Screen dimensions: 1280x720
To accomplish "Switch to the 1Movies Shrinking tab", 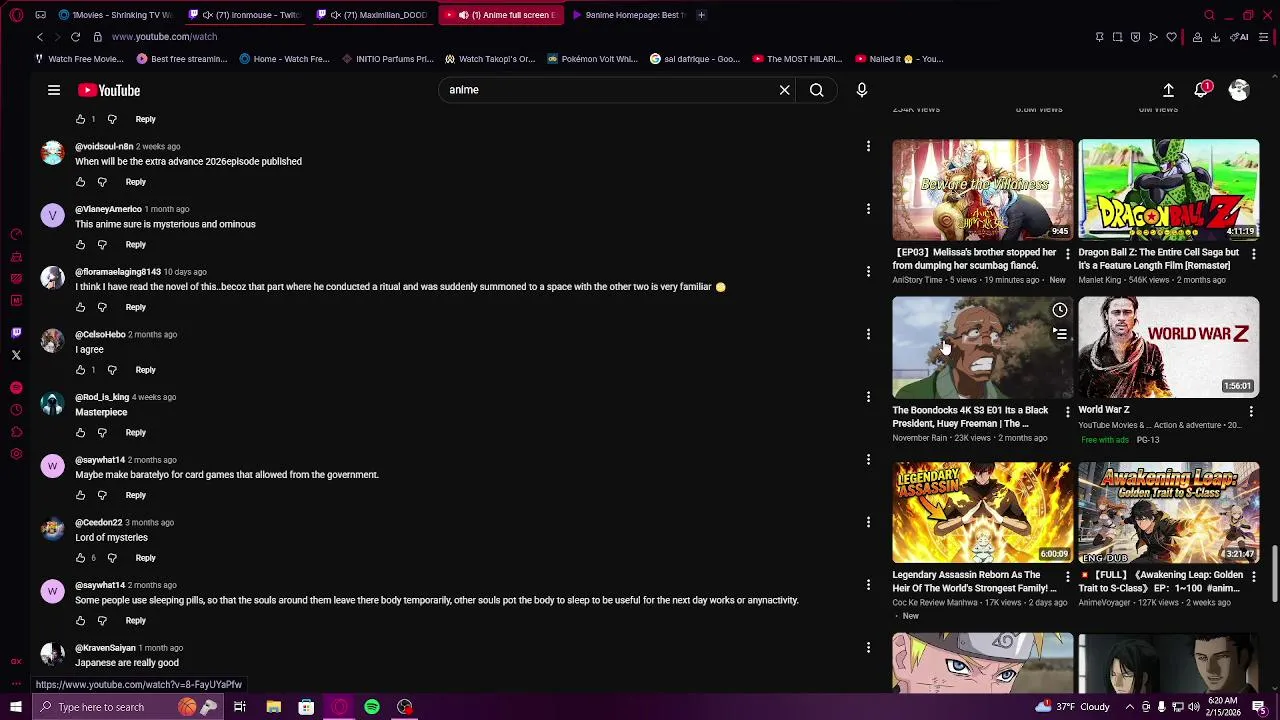I will point(115,15).
